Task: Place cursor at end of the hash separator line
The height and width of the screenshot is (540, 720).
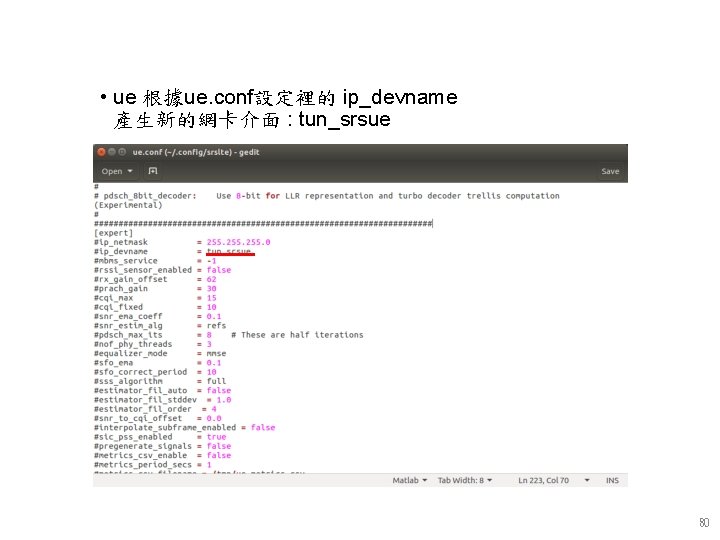Action: [x=433, y=224]
